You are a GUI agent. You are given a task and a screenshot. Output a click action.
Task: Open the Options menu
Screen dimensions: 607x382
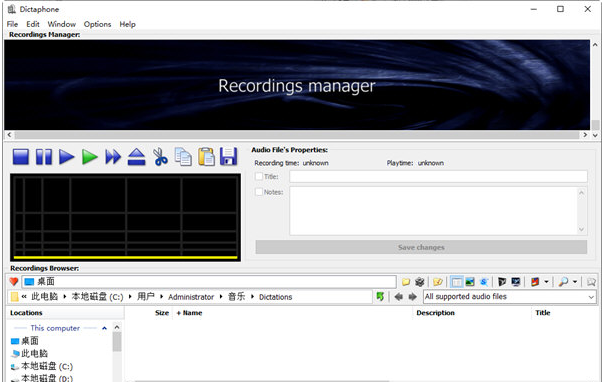tap(97, 24)
